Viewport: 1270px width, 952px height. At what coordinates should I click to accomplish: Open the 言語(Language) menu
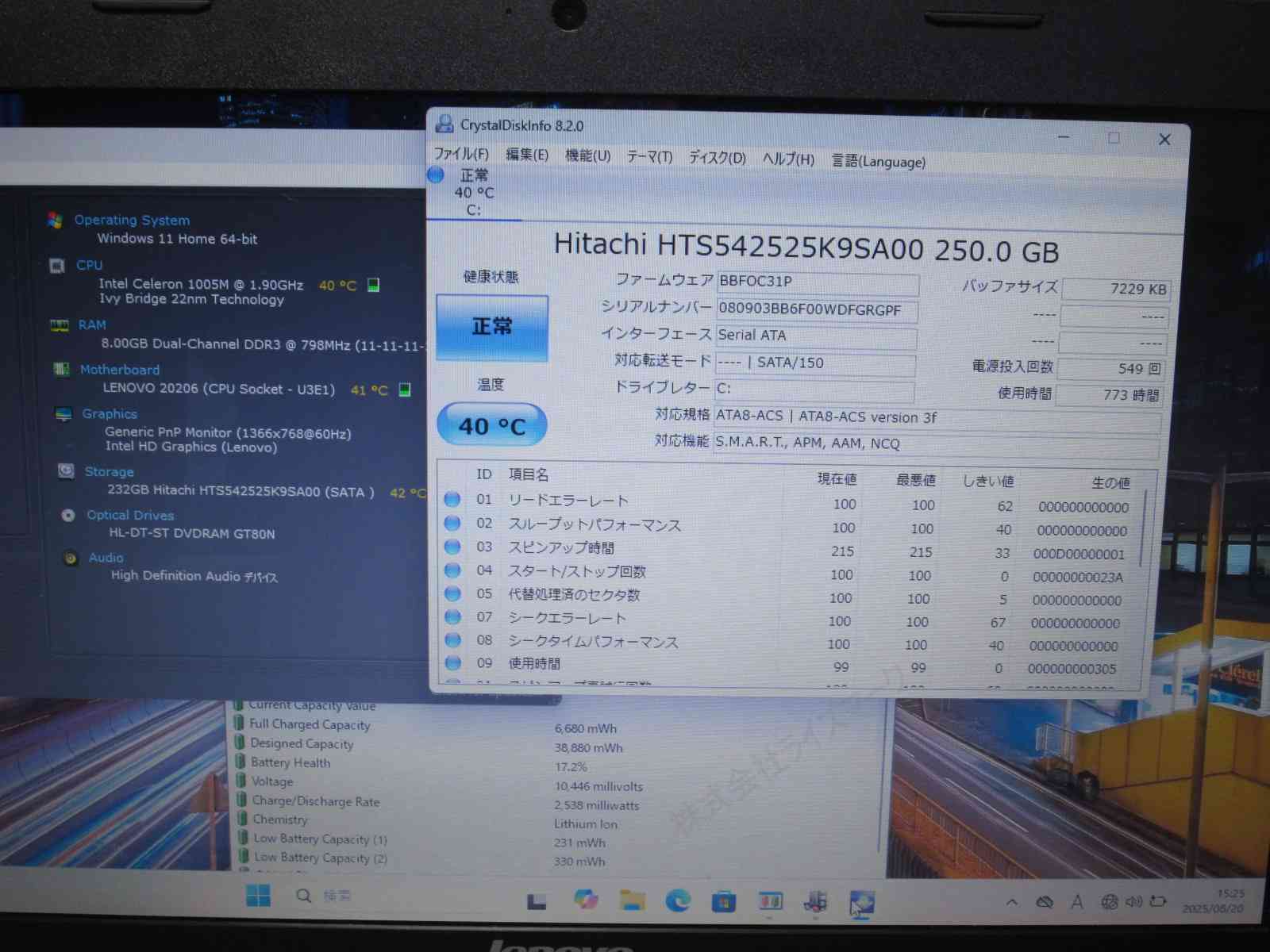pos(878,162)
